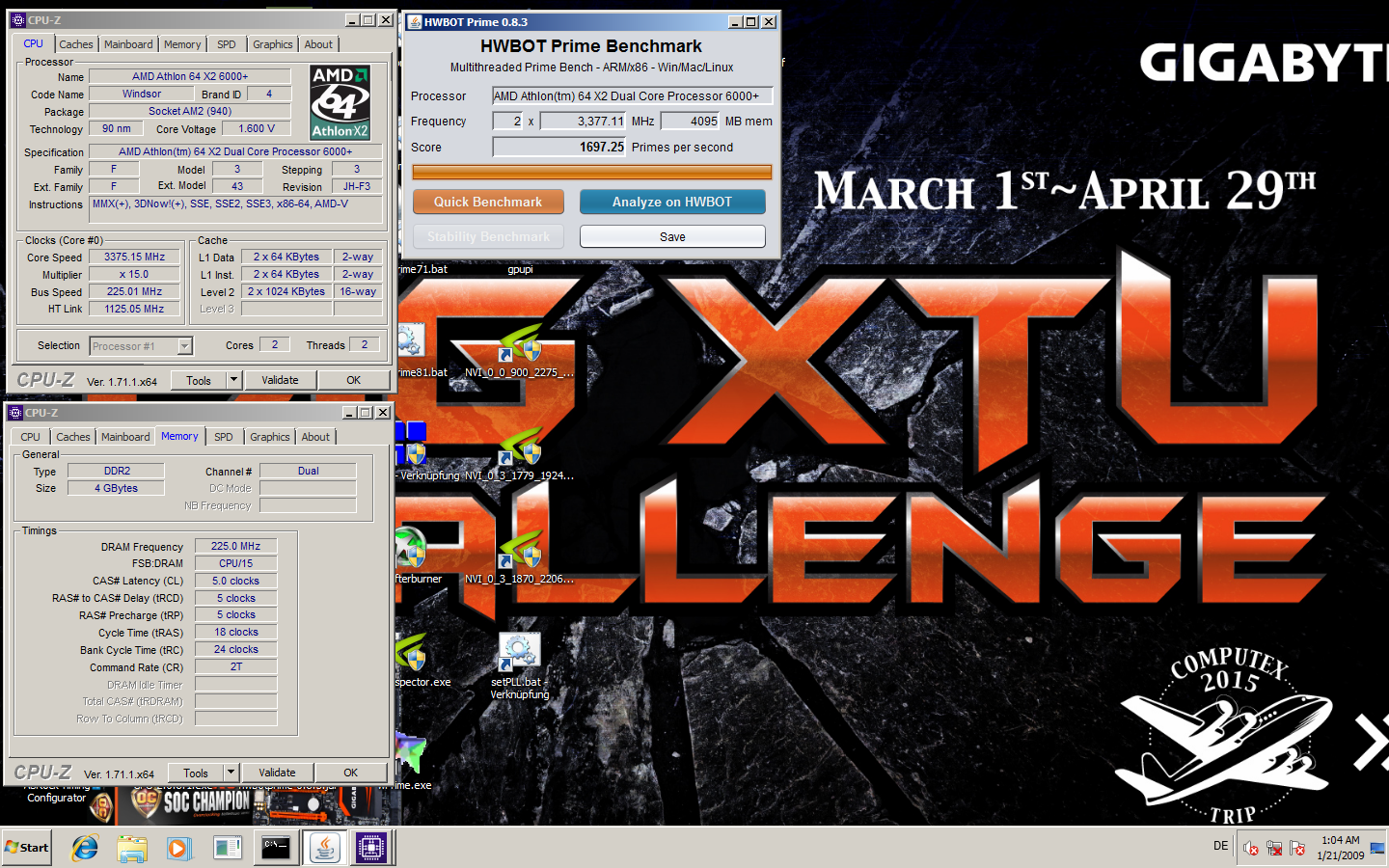Image resolution: width=1389 pixels, height=868 pixels.
Task: Switch to Caches tab in upper CPU-Z window
Action: pos(76,44)
